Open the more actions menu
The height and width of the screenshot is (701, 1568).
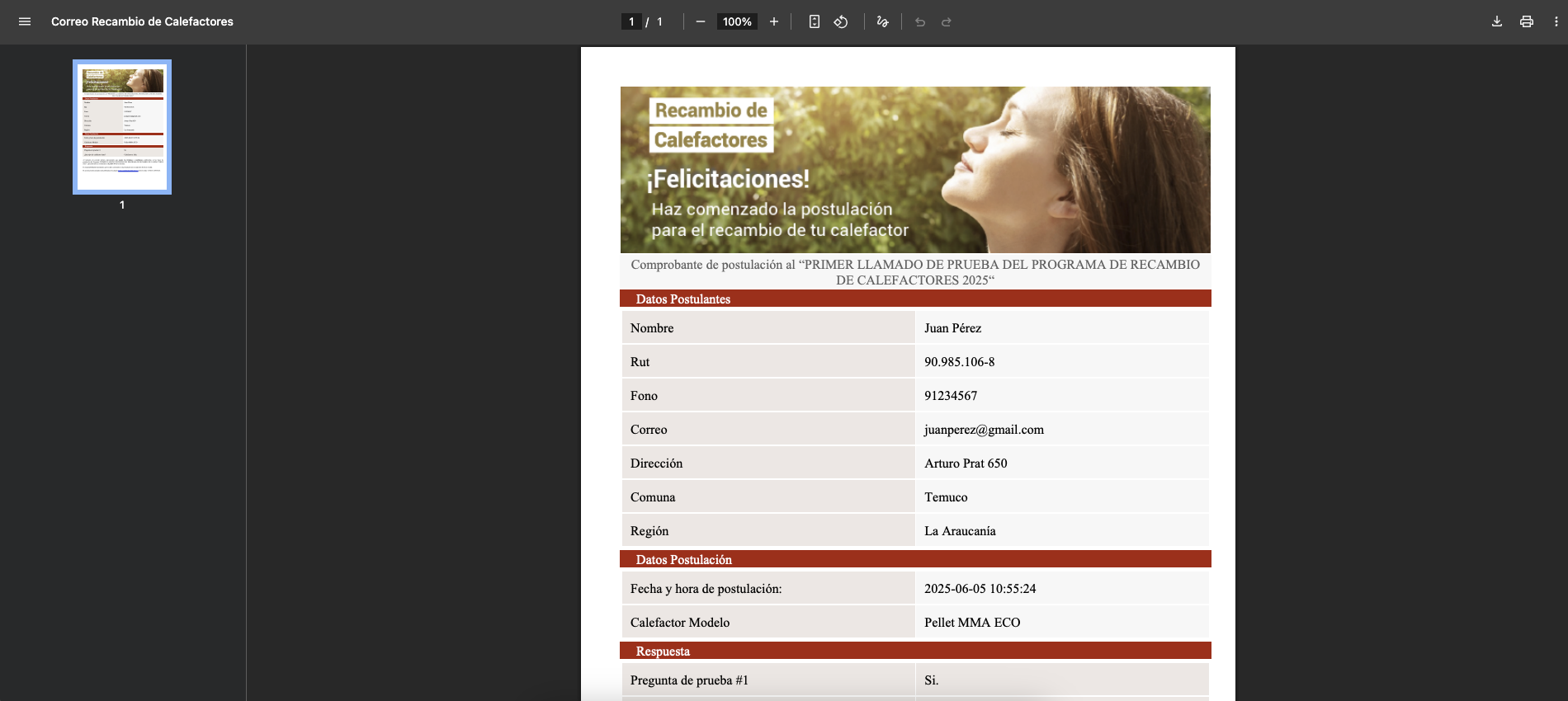(x=1556, y=21)
